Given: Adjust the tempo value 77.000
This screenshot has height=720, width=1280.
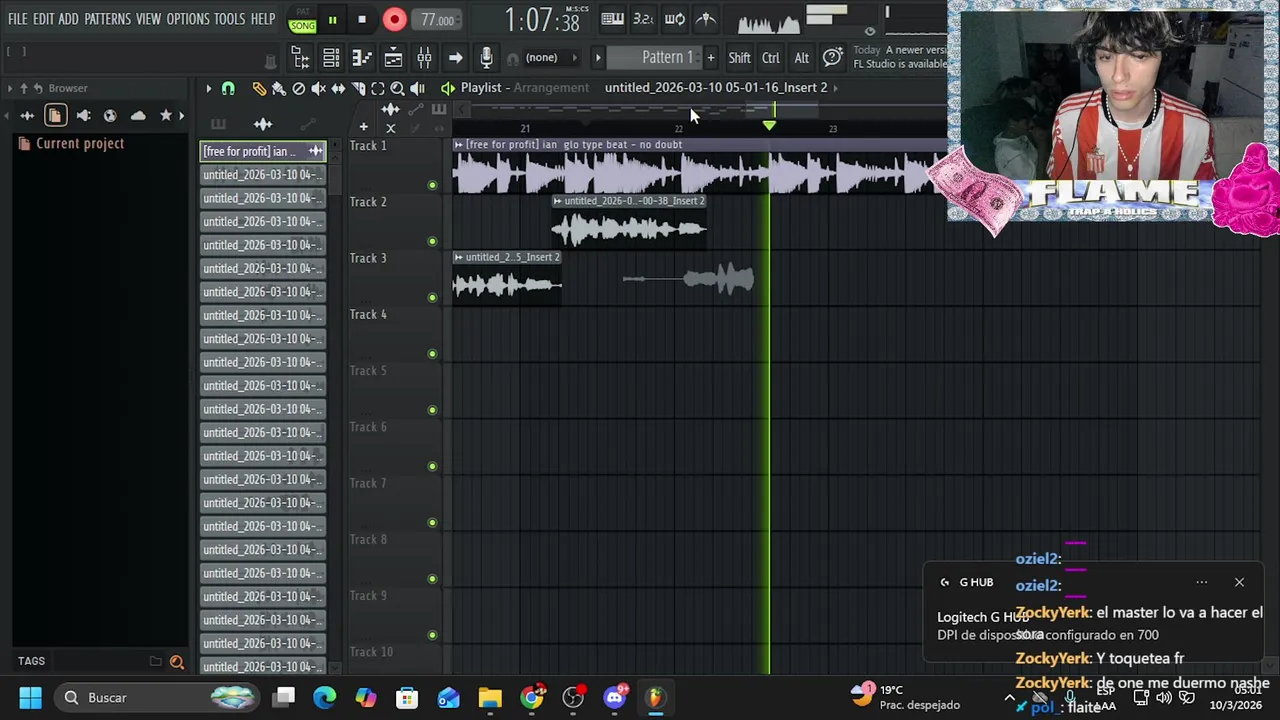Looking at the screenshot, I should pyautogui.click(x=437, y=20).
